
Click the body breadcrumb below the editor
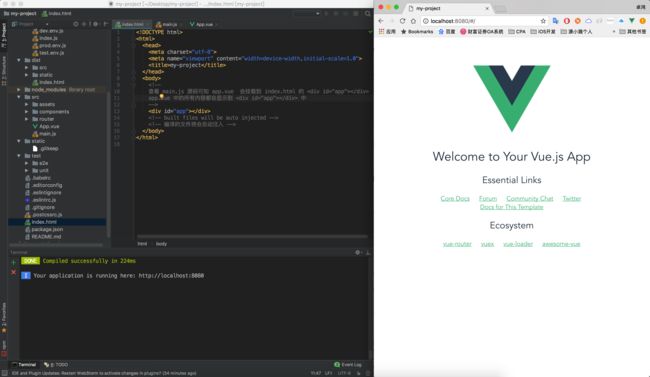point(161,244)
